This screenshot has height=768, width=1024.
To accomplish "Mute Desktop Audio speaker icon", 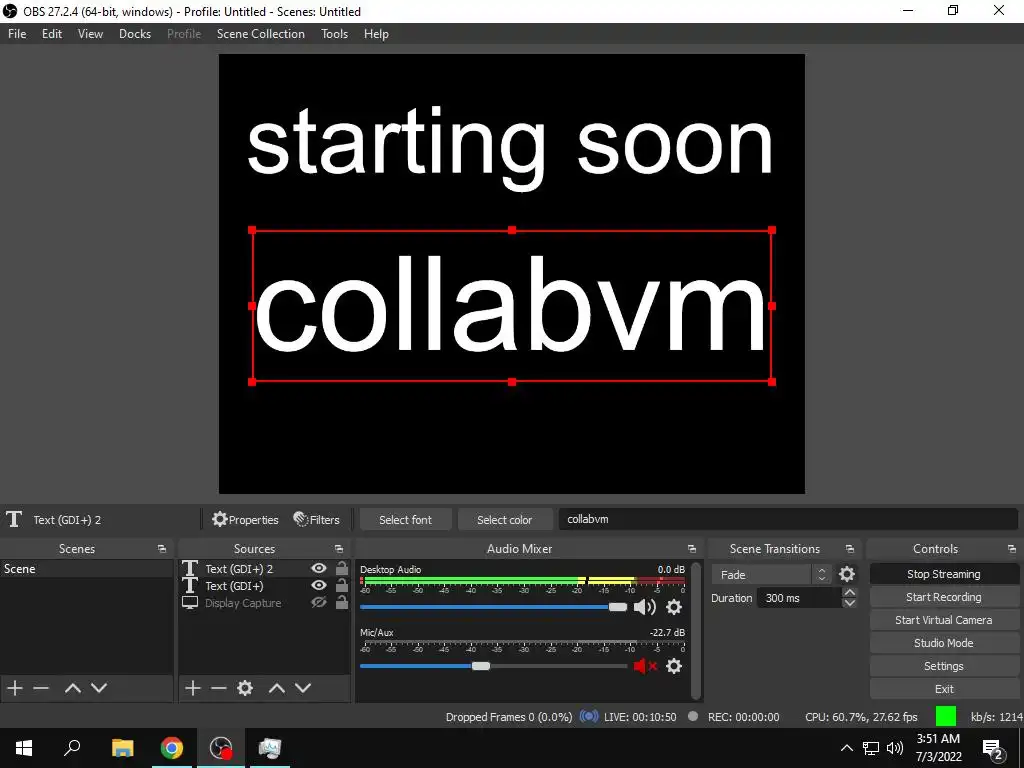I will [x=645, y=607].
